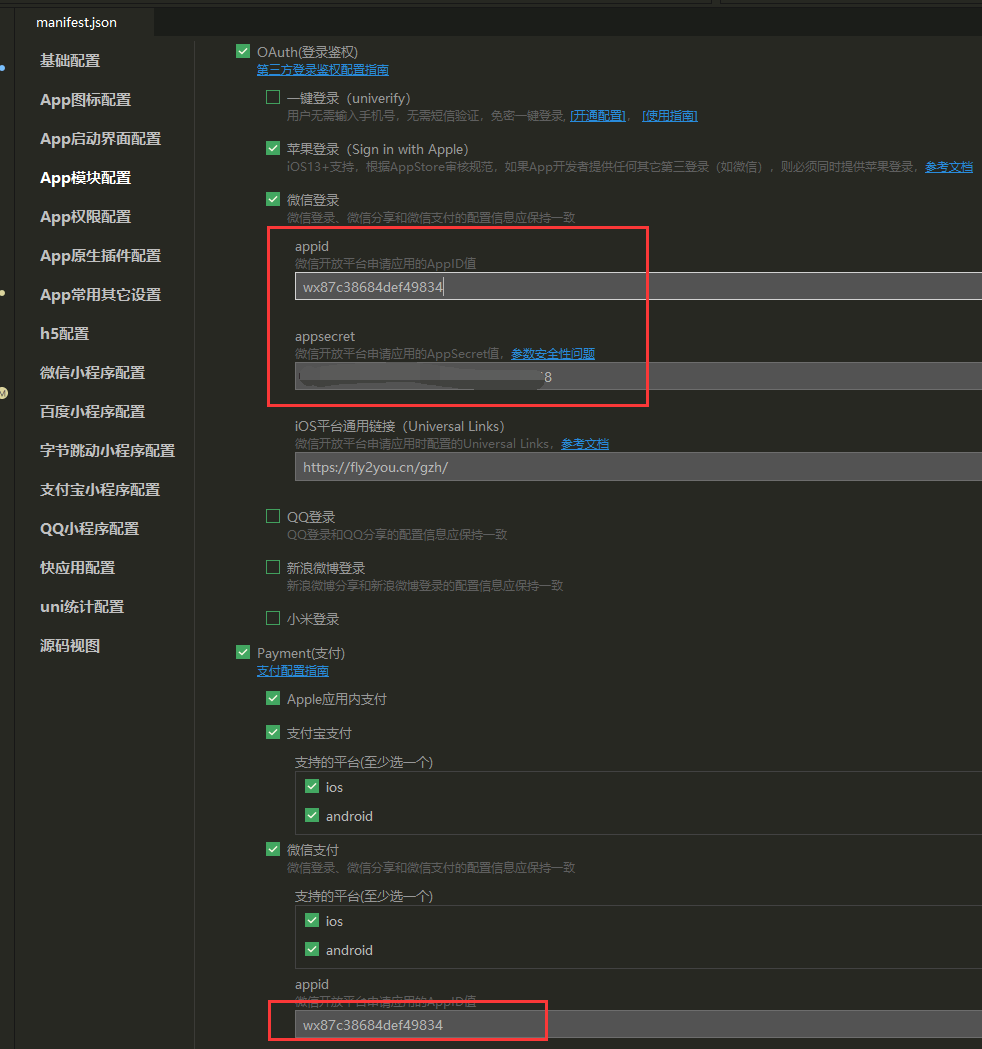Open 字节跳动小程序配置 section
982x1049 pixels.
[107, 451]
